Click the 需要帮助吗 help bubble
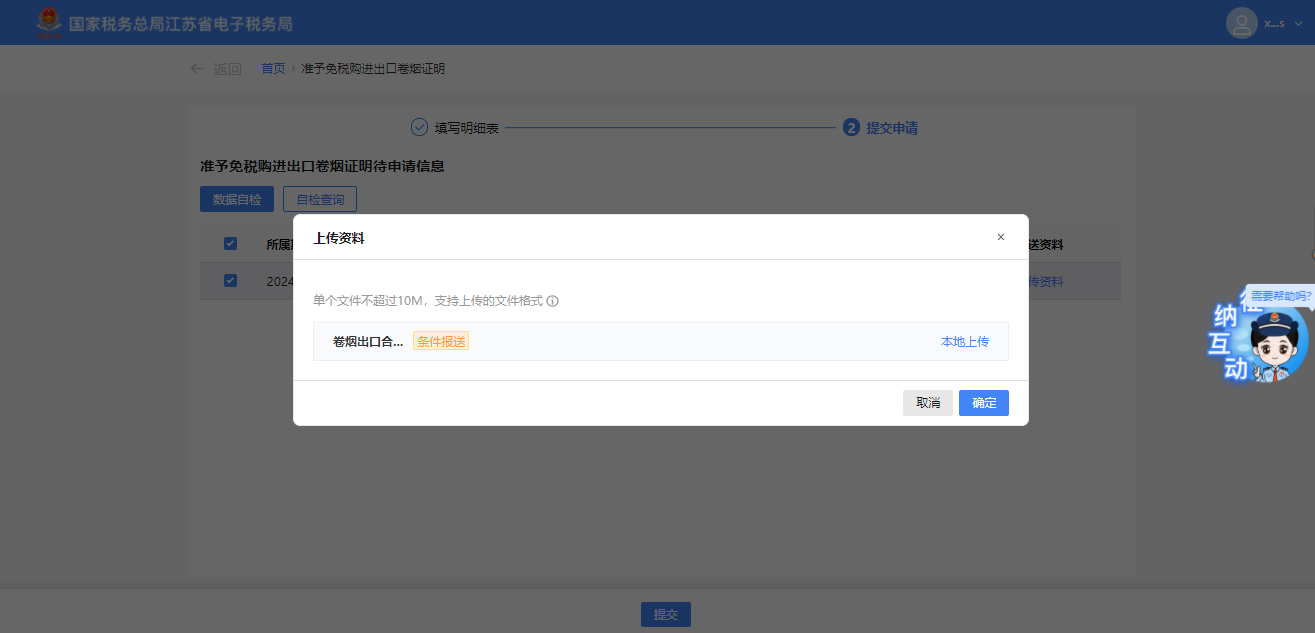1315x633 pixels. click(1280, 296)
